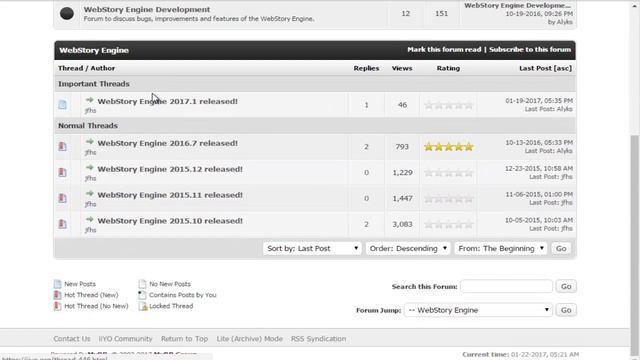The image size is (640, 360).
Task: Jump to first unread in 2017.1 thread
Action: (89, 100)
